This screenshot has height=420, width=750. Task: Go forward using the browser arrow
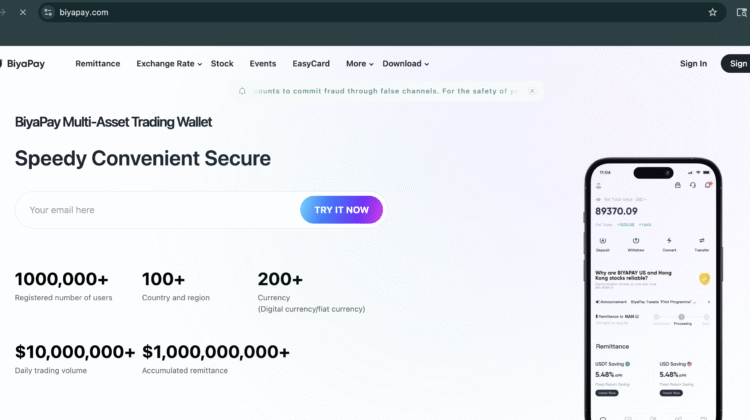point(2,12)
